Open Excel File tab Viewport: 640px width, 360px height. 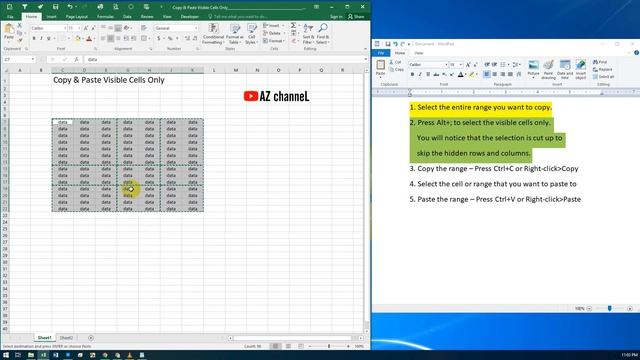(10, 17)
